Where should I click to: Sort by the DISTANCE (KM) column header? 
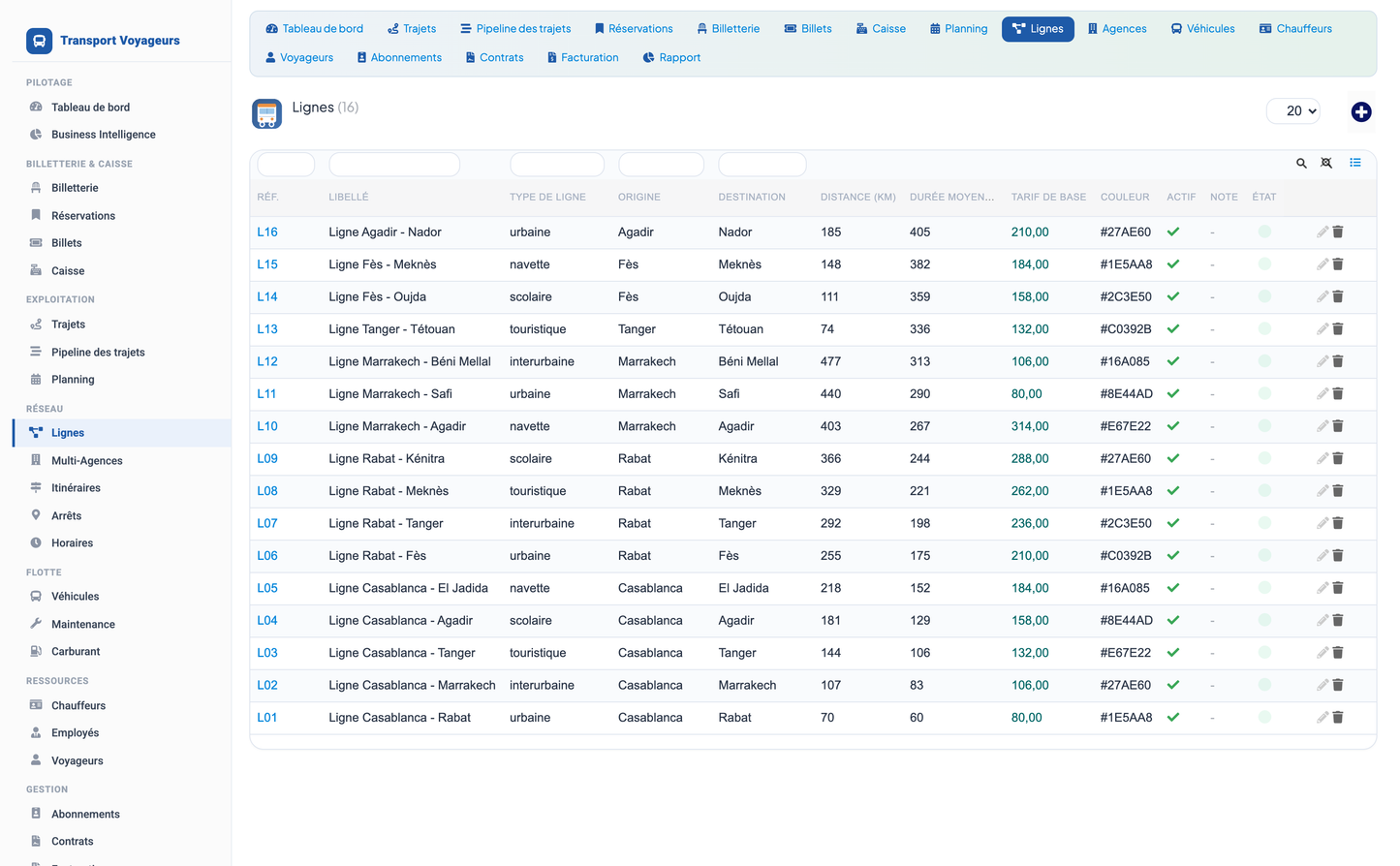[x=857, y=197]
